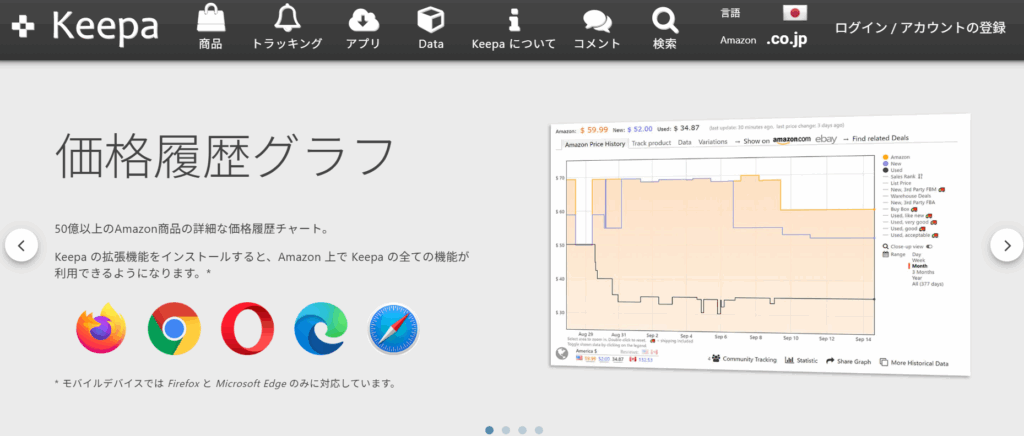Go to previous slide with left arrow
This screenshot has height=436, width=1024.
[21, 244]
